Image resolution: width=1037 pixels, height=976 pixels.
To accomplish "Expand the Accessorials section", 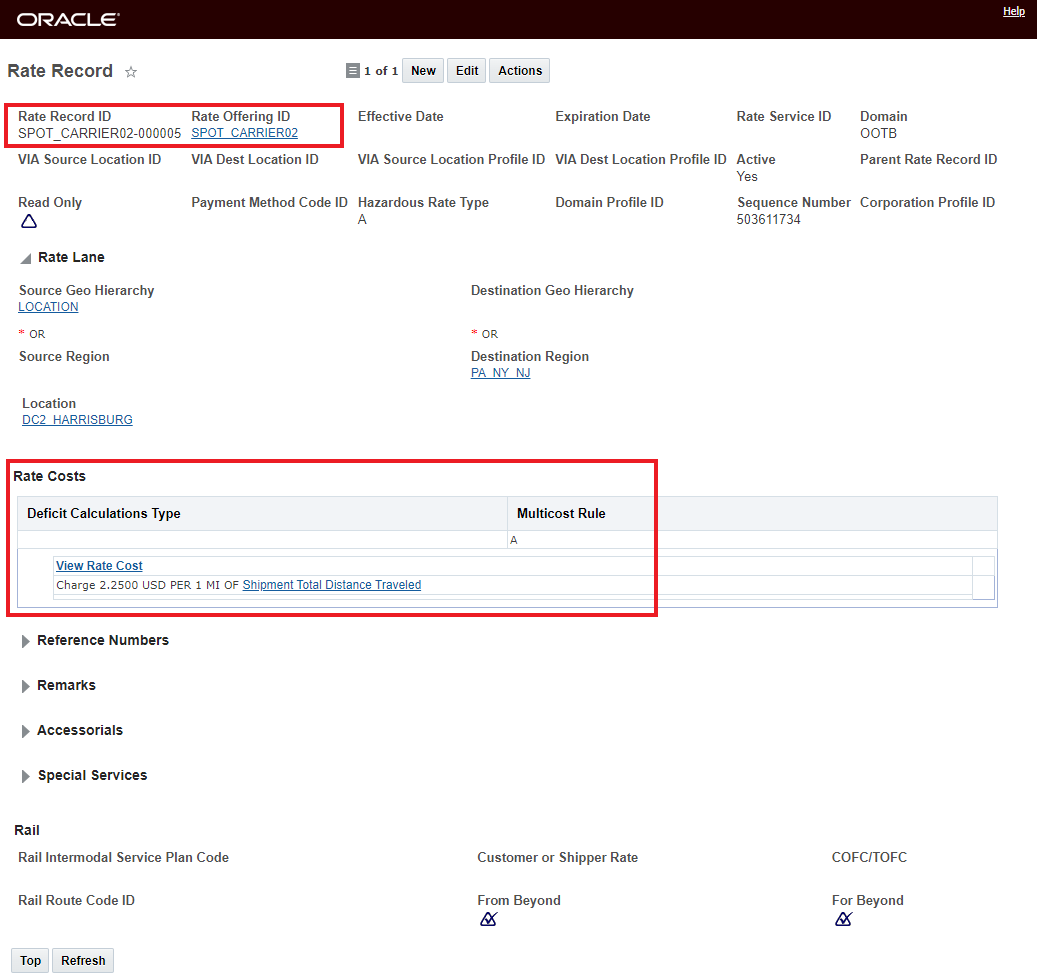I will click(x=25, y=731).
